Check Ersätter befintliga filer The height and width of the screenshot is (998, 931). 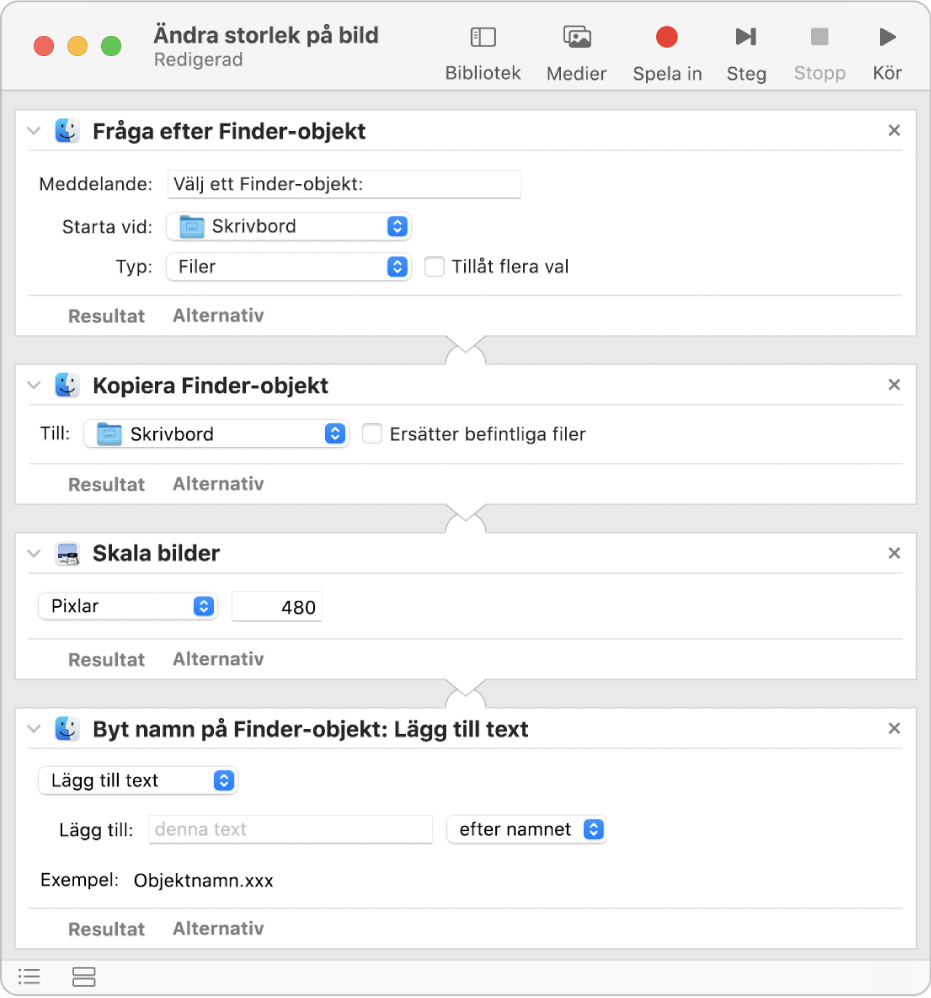(x=372, y=434)
